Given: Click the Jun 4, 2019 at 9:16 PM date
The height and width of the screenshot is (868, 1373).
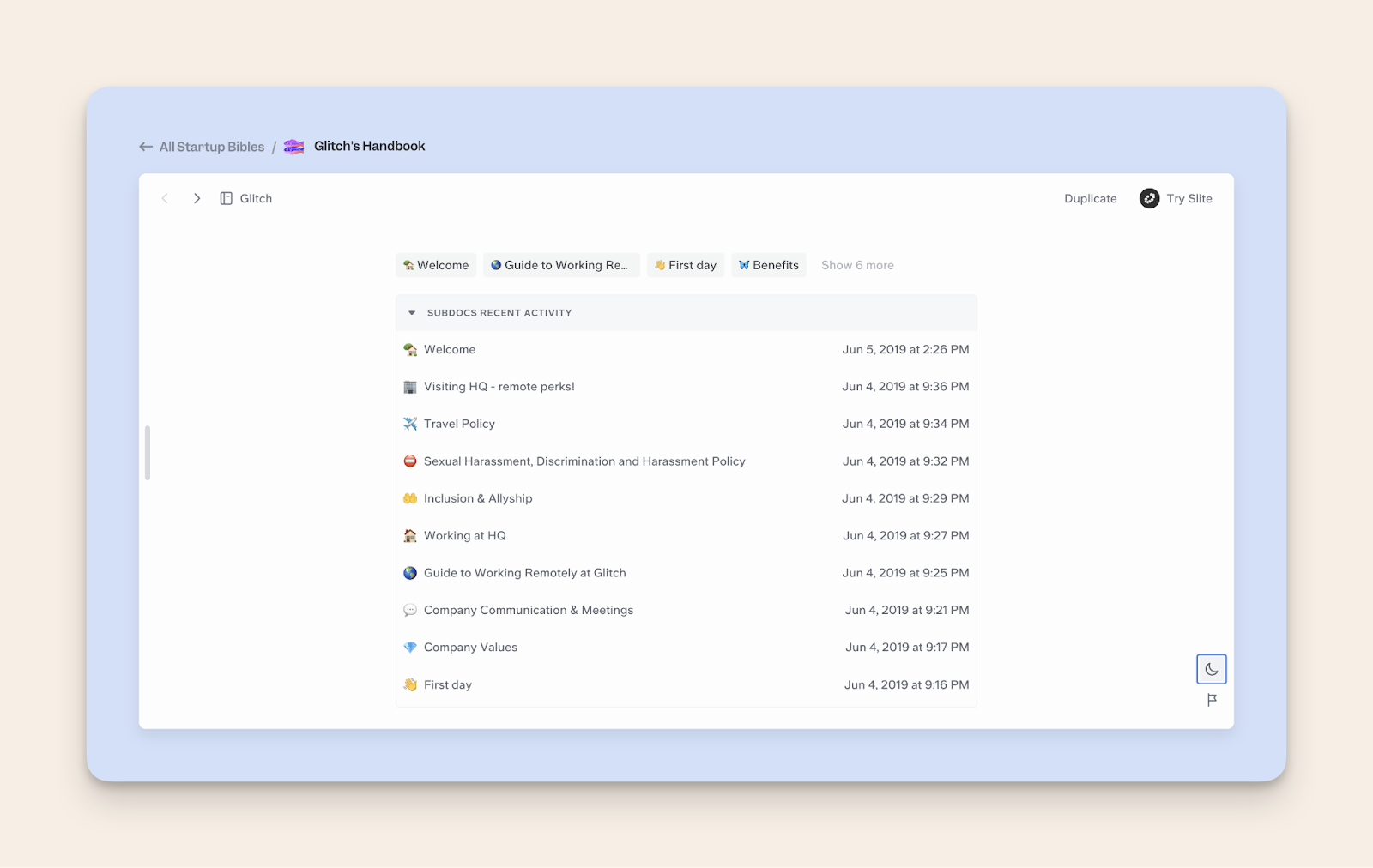Looking at the screenshot, I should pyautogui.click(x=907, y=684).
